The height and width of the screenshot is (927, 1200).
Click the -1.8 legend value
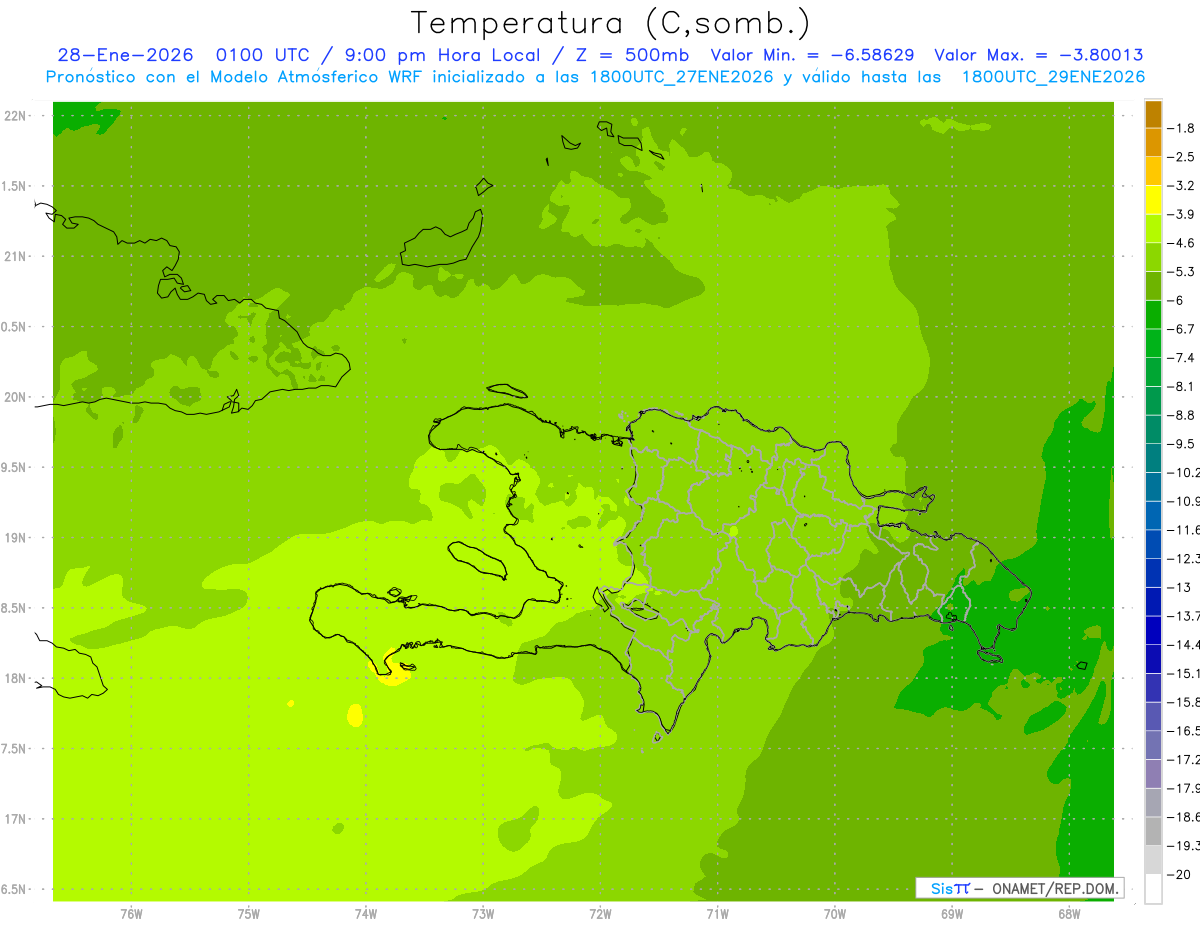1181,128
